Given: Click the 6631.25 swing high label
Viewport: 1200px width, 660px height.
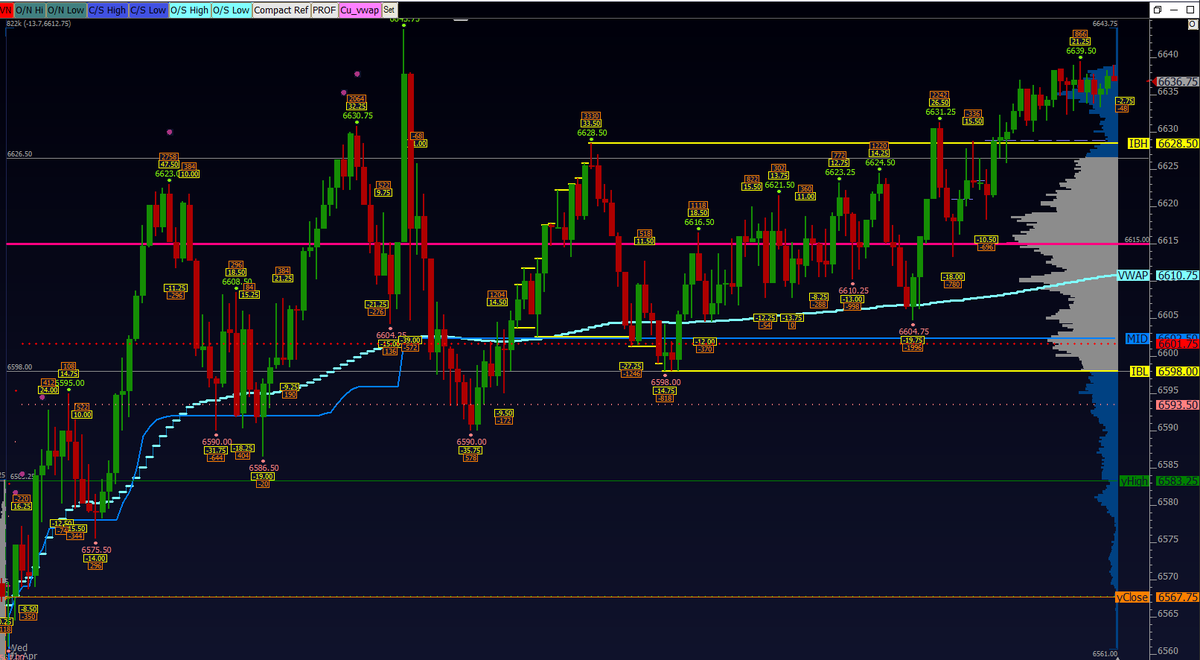Looking at the screenshot, I should pos(940,112).
